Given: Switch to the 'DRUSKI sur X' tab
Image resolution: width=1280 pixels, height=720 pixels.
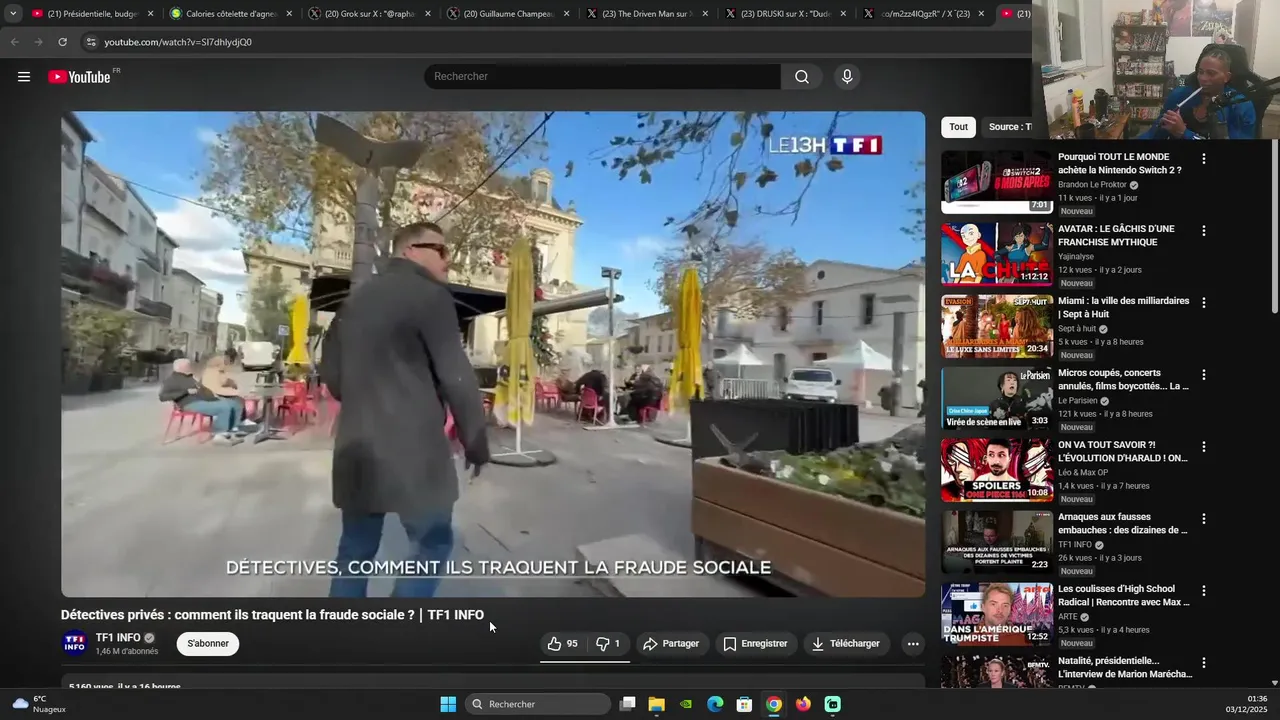Looking at the screenshot, I should click(x=786, y=14).
